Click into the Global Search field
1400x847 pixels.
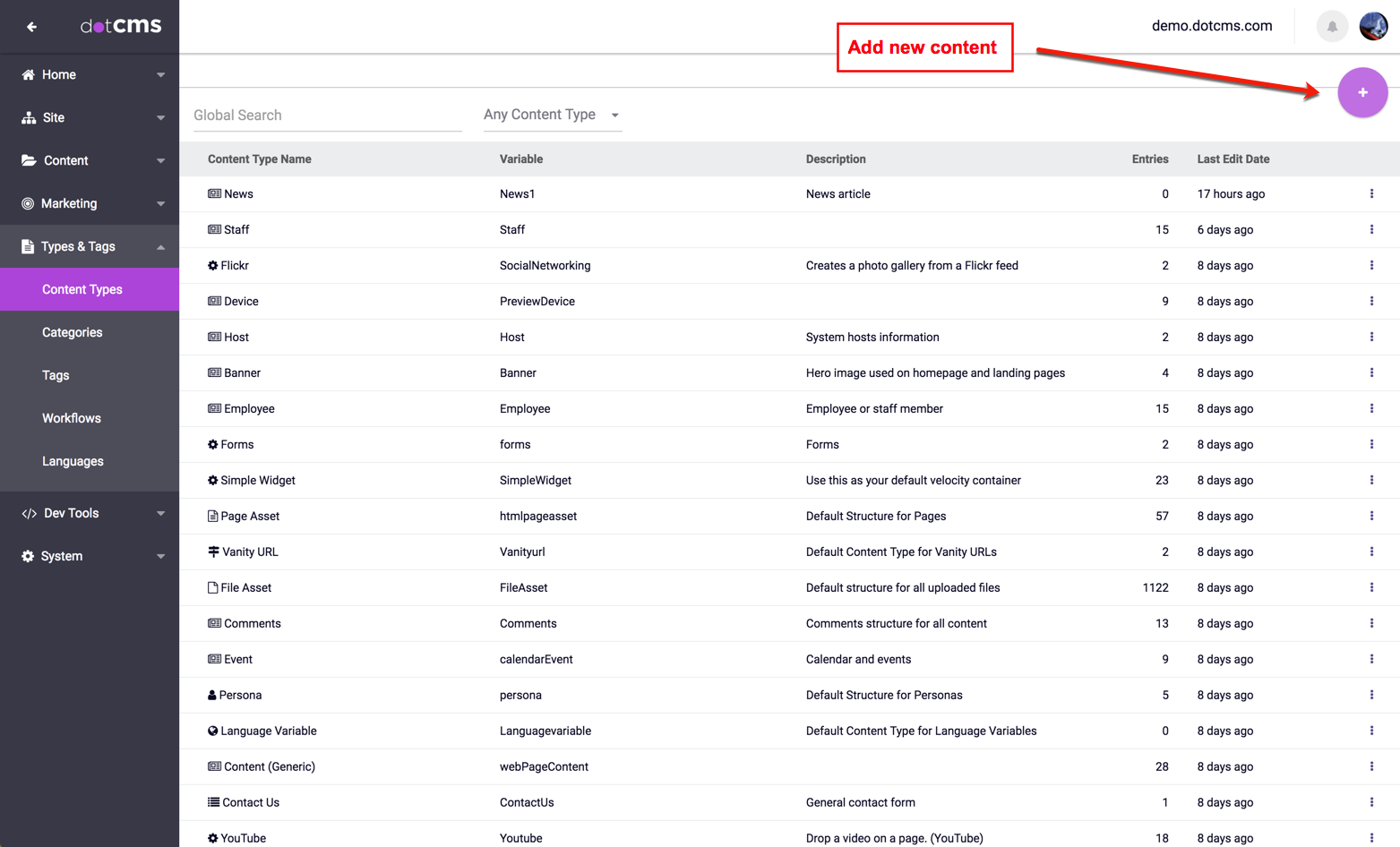click(327, 115)
